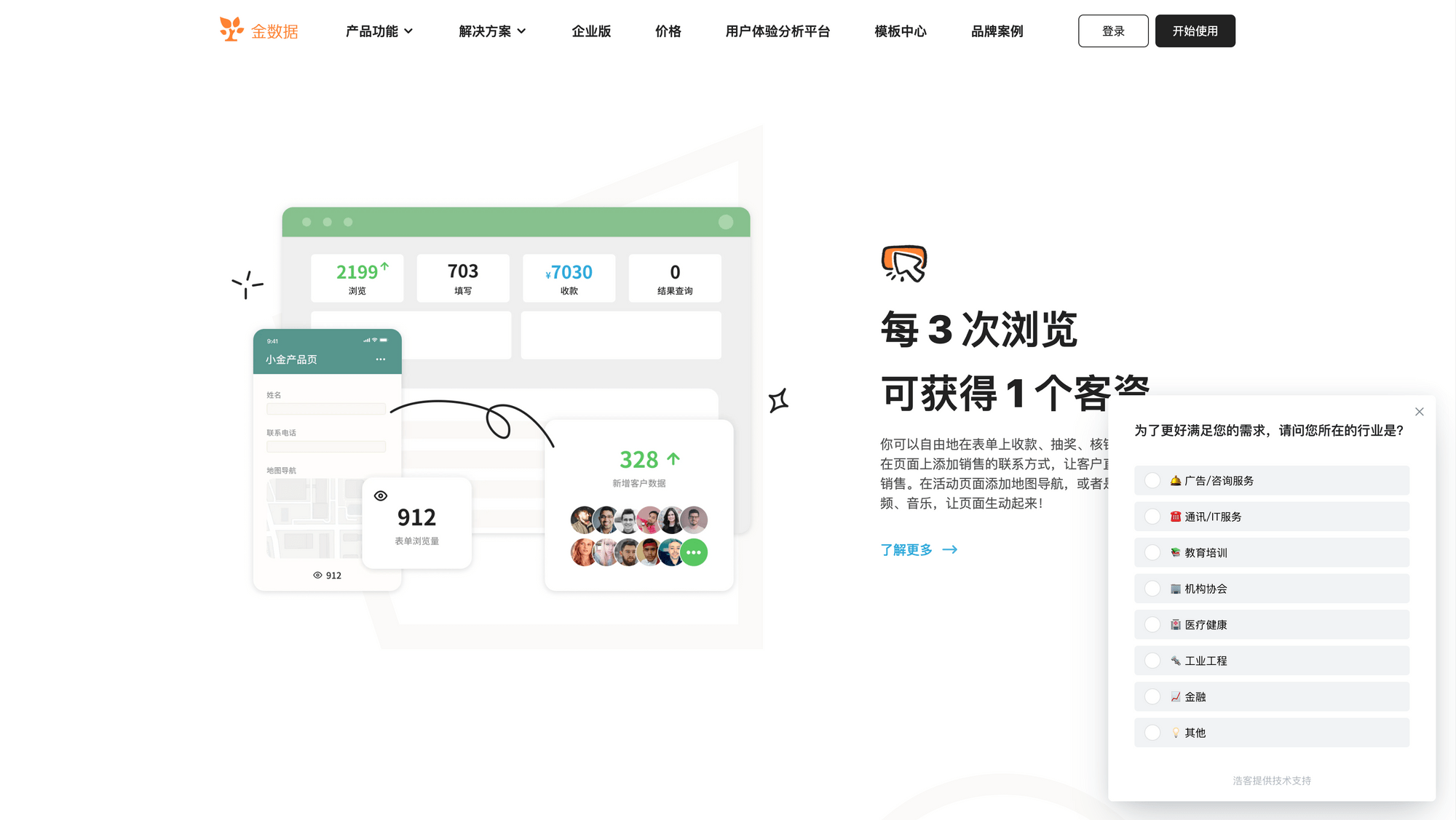Expand the 解决方案 dropdown
1456x820 pixels.
coord(491,31)
